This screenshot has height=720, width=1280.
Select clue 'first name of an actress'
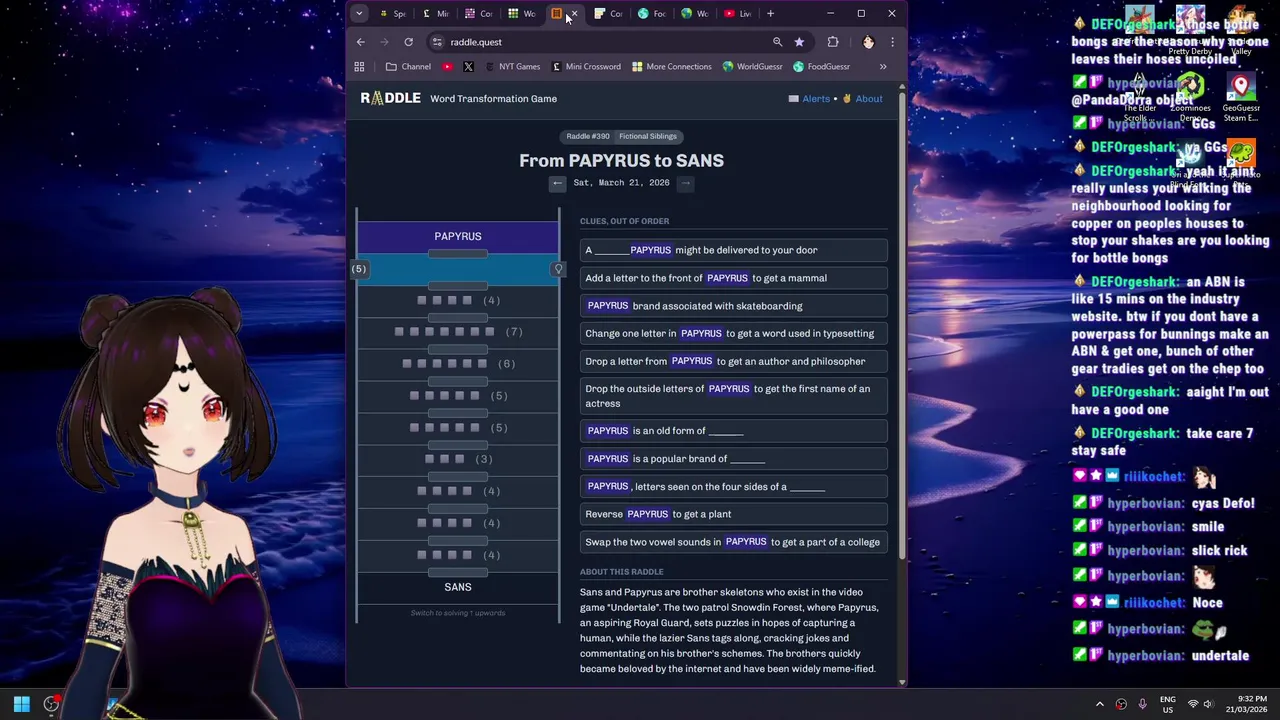tap(733, 396)
